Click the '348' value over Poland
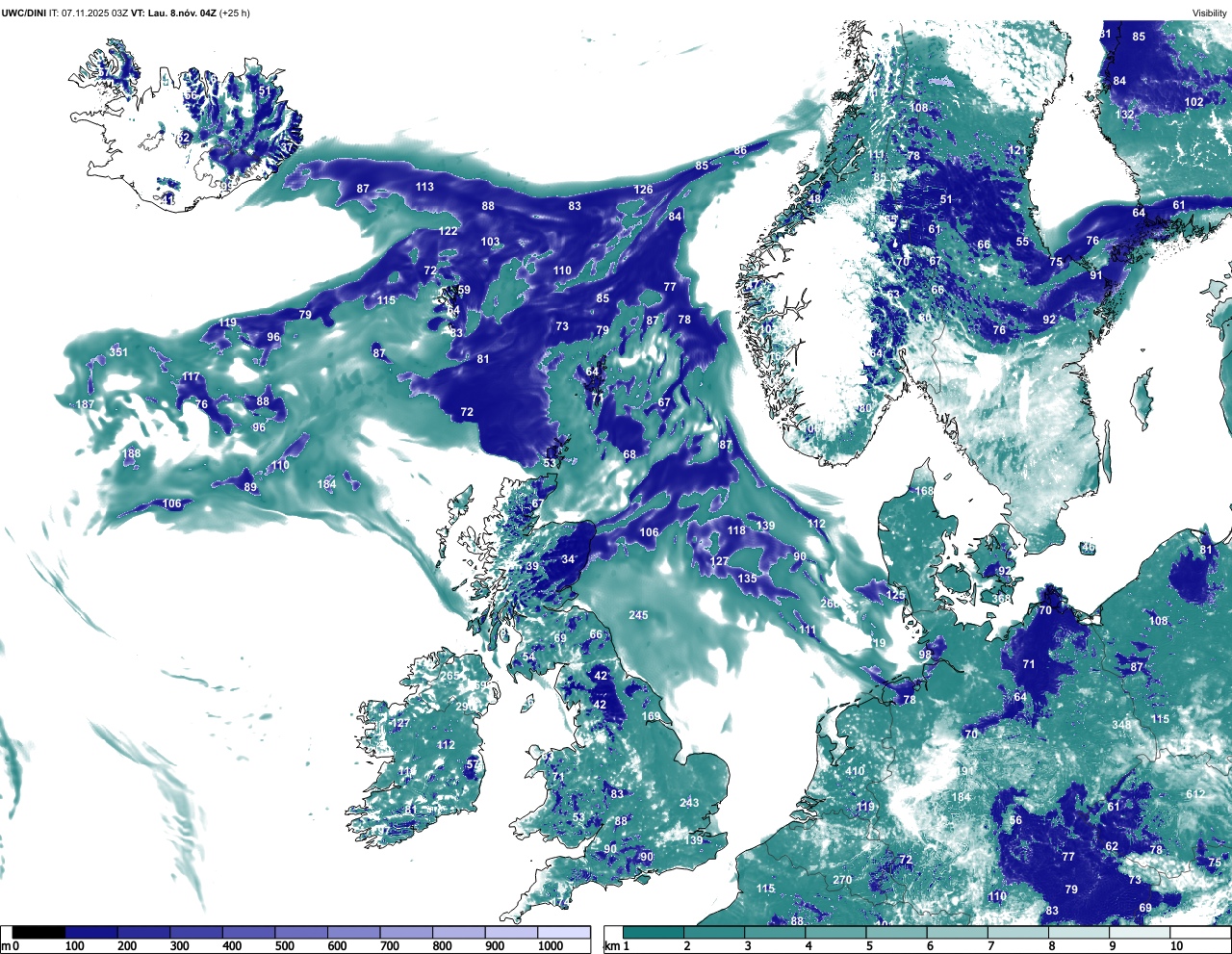 tap(1121, 725)
